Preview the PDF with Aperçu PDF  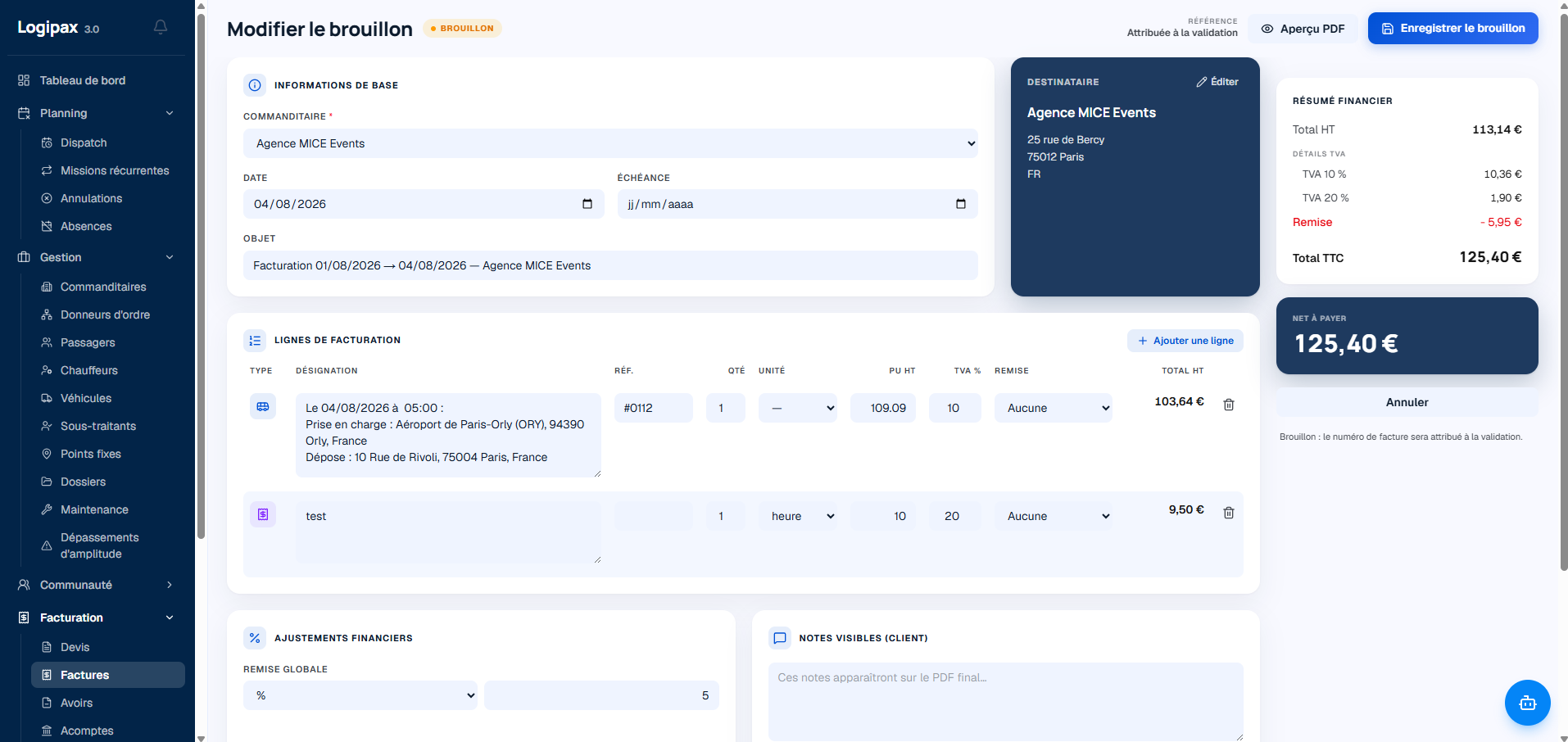pos(1303,29)
